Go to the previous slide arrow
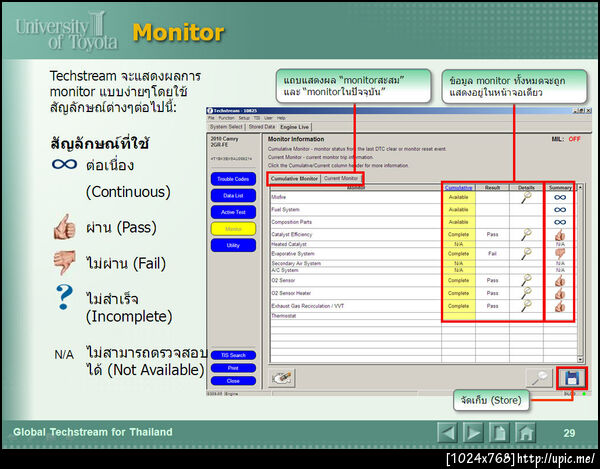 coord(447,433)
